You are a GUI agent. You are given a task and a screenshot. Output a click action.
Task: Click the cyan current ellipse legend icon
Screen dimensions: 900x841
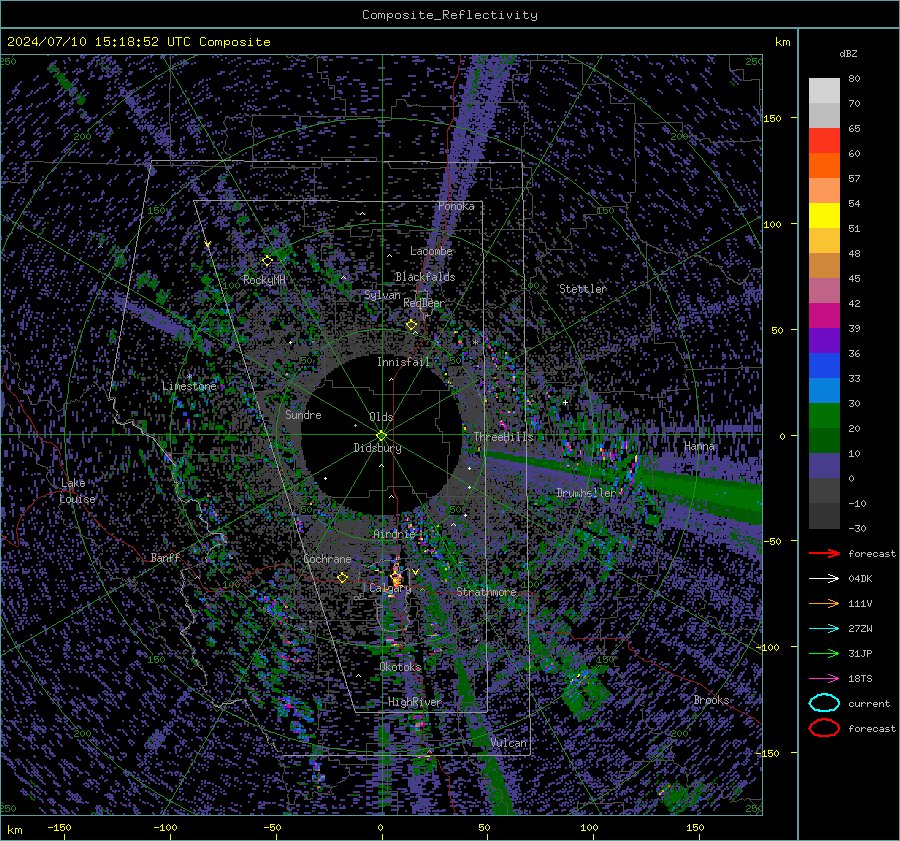(824, 703)
